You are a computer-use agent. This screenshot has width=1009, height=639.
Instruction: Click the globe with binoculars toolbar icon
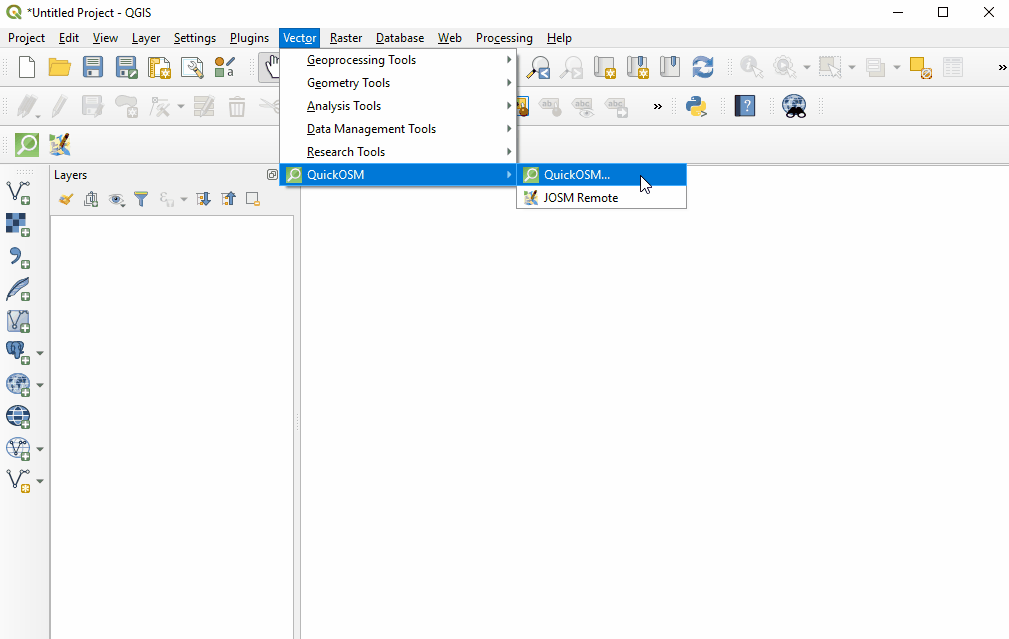point(794,106)
